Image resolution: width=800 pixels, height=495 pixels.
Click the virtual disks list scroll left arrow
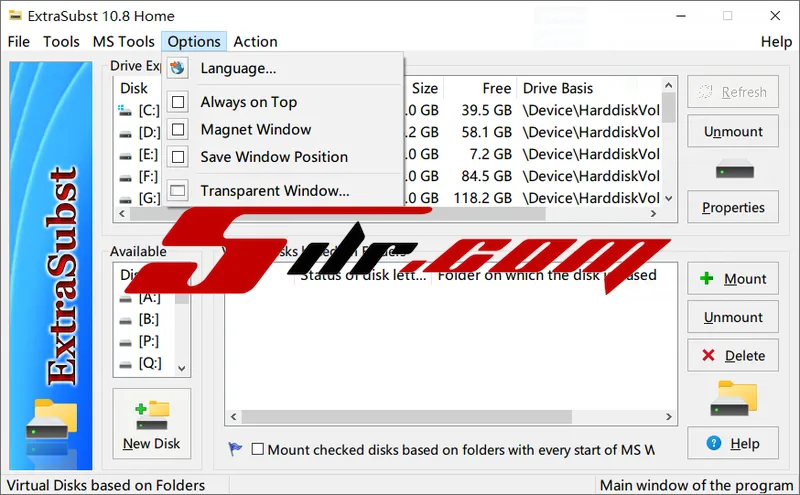point(233,417)
